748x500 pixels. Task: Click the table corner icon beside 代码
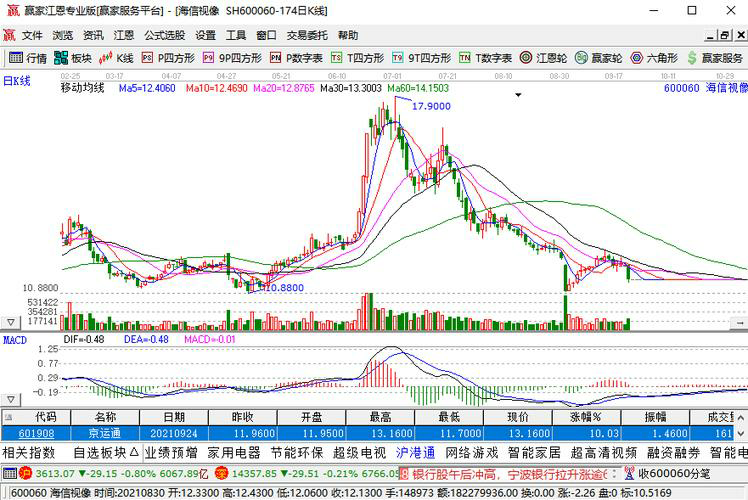(x=8, y=417)
